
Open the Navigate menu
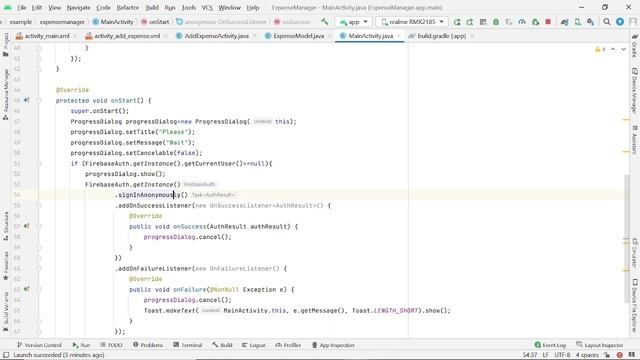pyautogui.click(x=78, y=7)
